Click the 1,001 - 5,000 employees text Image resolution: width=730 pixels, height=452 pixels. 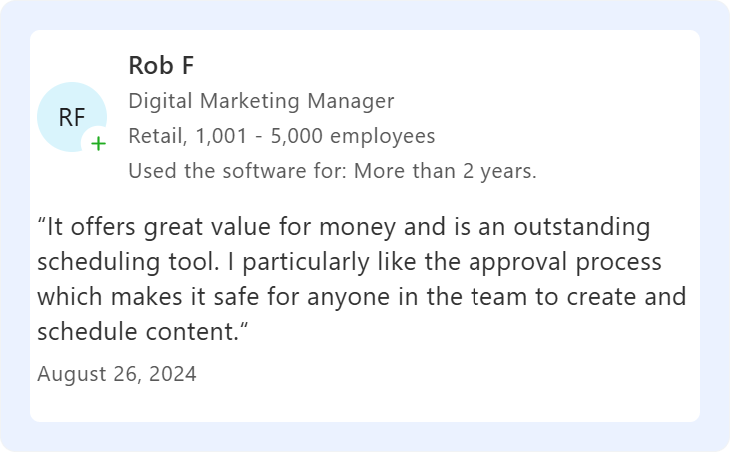pyautogui.click(x=315, y=136)
